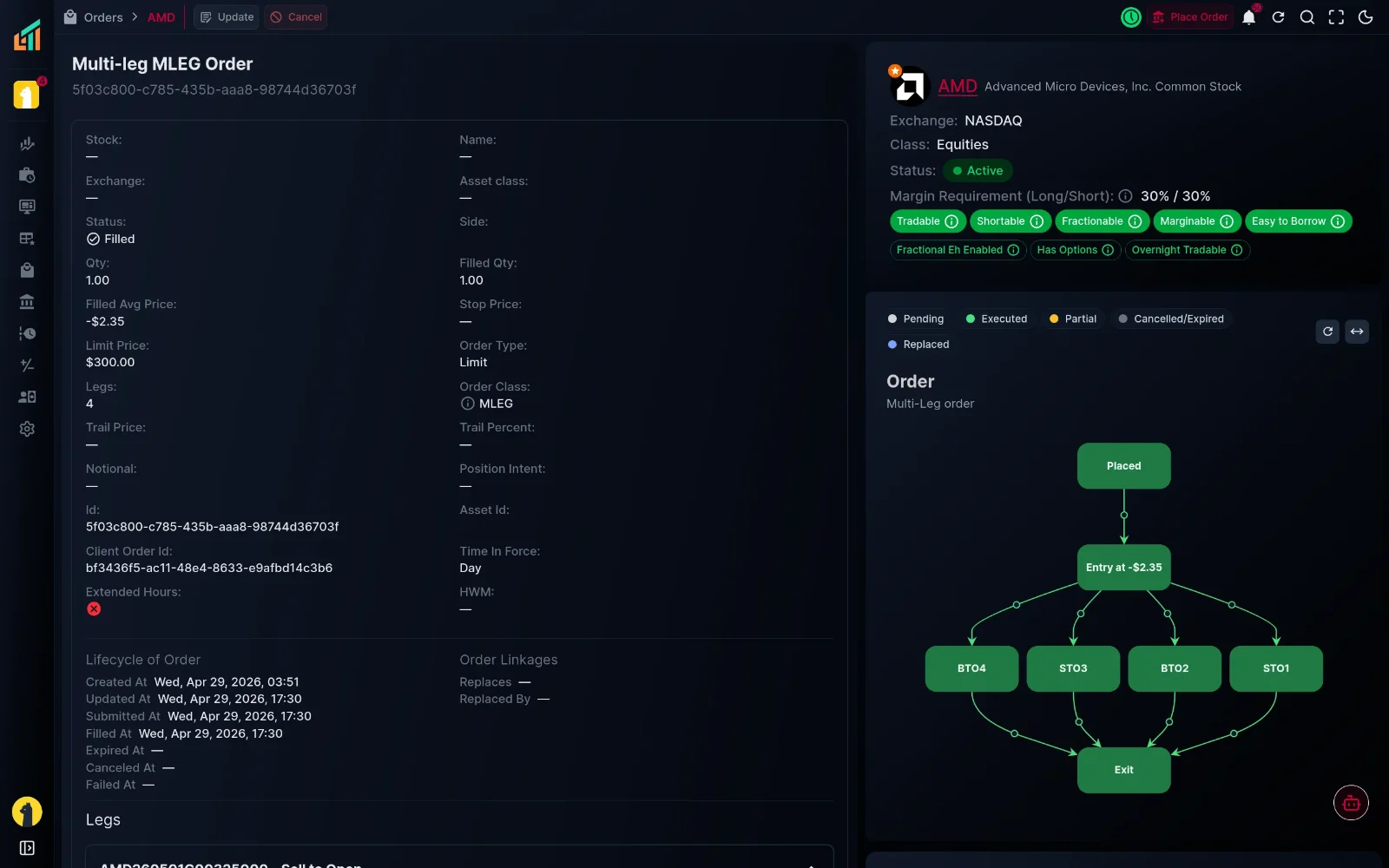Click the Place Order button
This screenshot has width=1389, height=868.
coord(1190,17)
